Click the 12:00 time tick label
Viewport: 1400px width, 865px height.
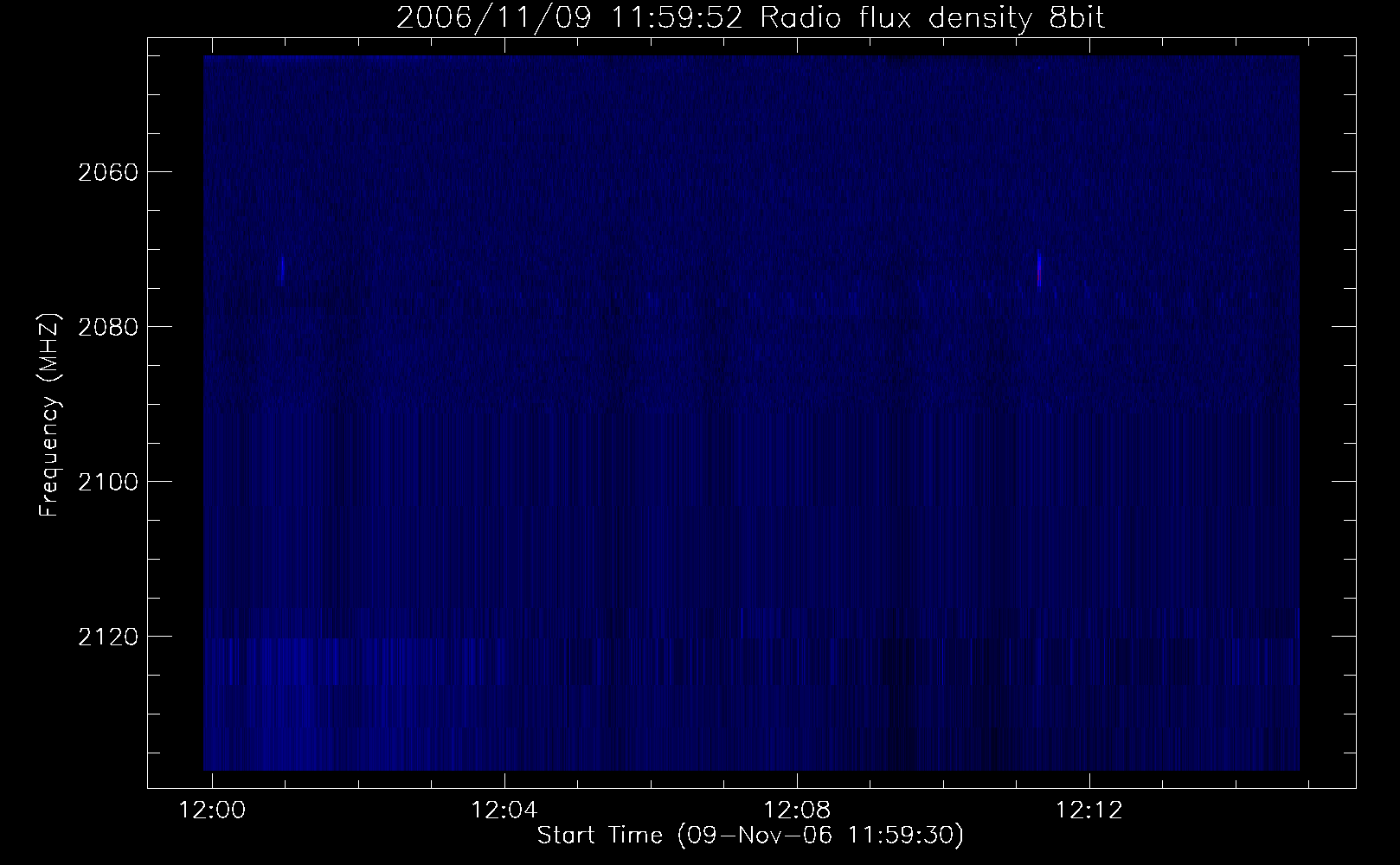coord(212,811)
